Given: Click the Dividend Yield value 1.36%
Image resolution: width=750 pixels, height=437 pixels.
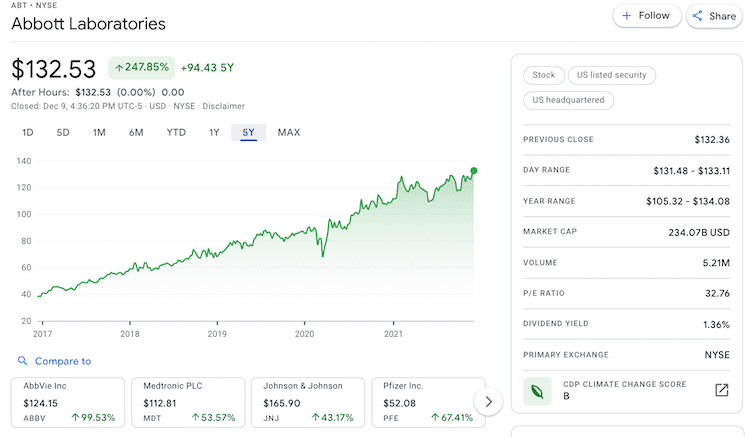Looking at the screenshot, I should [716, 325].
